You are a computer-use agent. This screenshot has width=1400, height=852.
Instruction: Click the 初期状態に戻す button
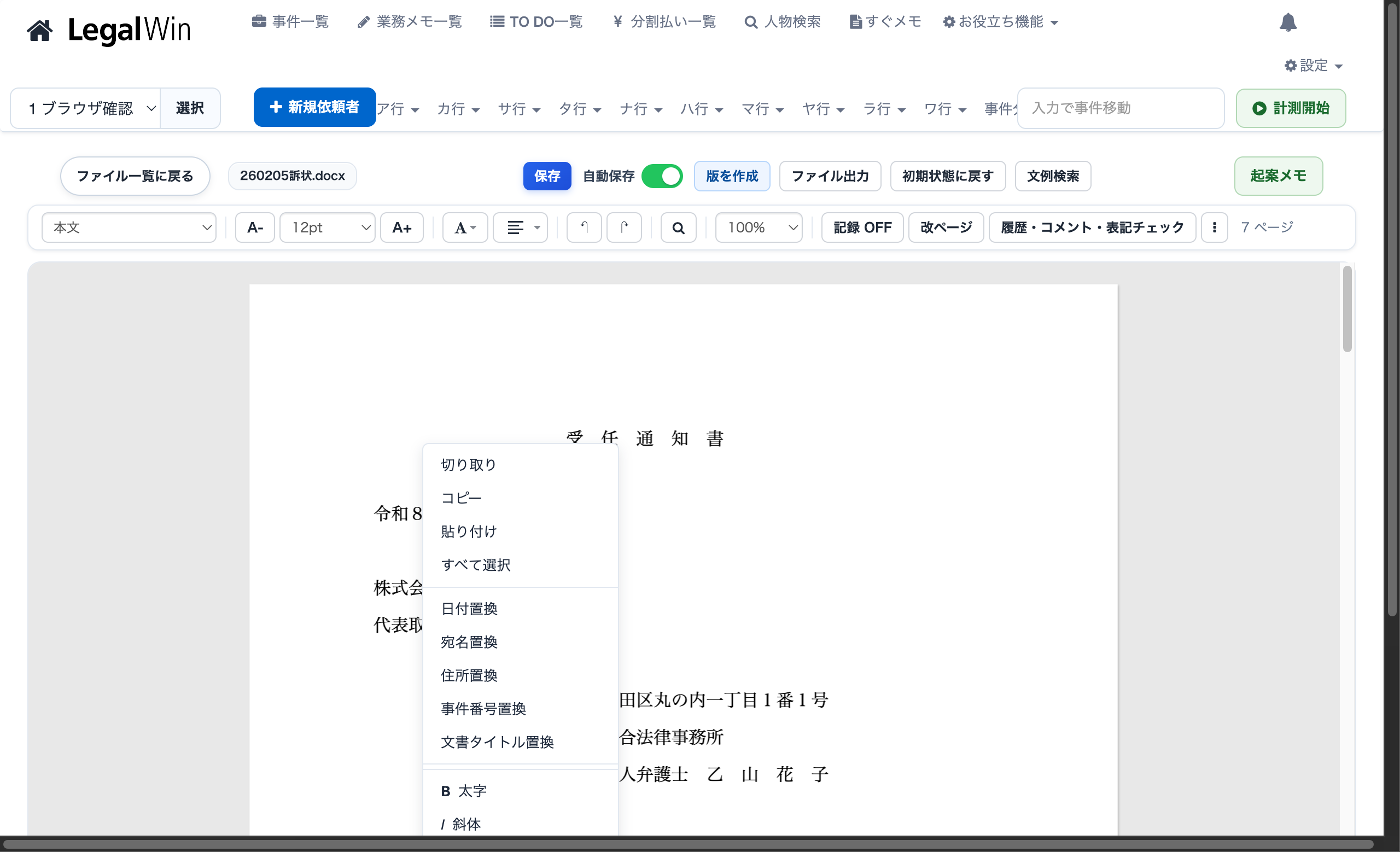point(948,176)
